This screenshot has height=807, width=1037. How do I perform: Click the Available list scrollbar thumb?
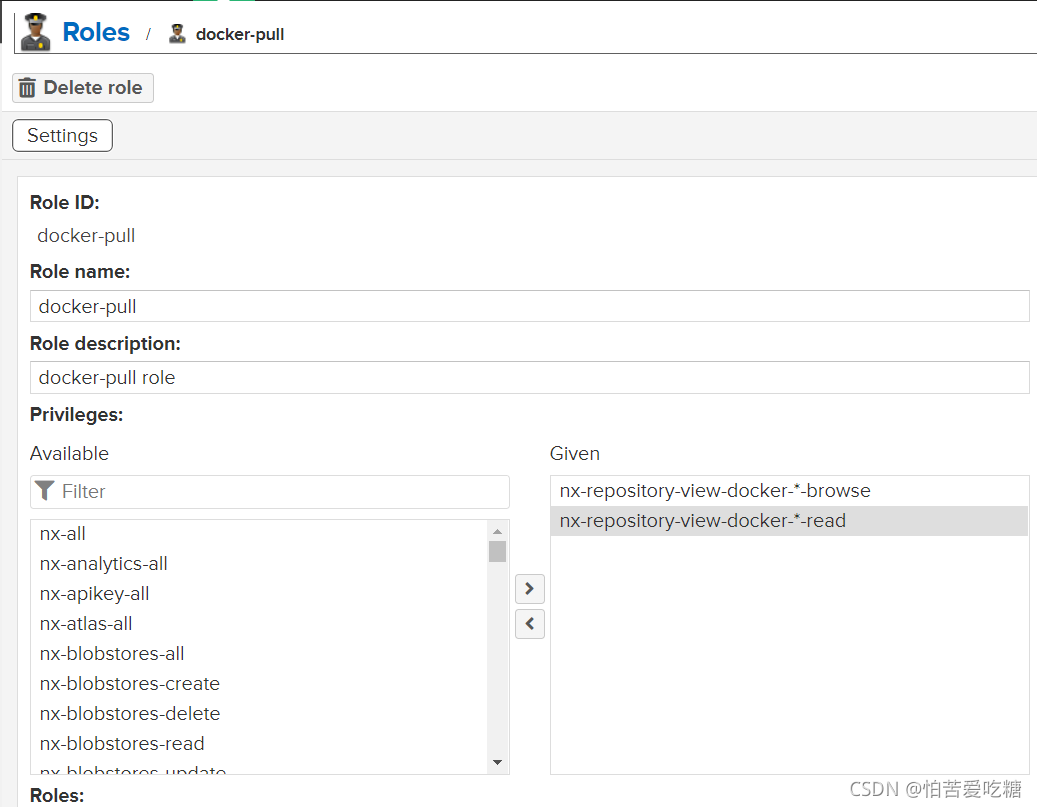coord(497,552)
